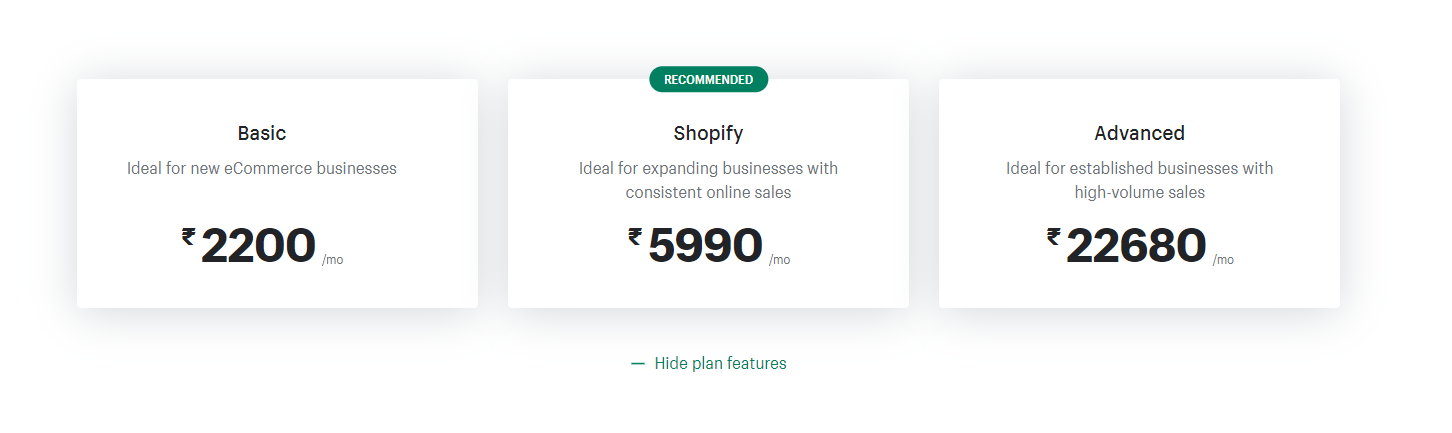Click the /mo label next to 2200
The width and height of the screenshot is (1452, 433).
click(x=332, y=260)
